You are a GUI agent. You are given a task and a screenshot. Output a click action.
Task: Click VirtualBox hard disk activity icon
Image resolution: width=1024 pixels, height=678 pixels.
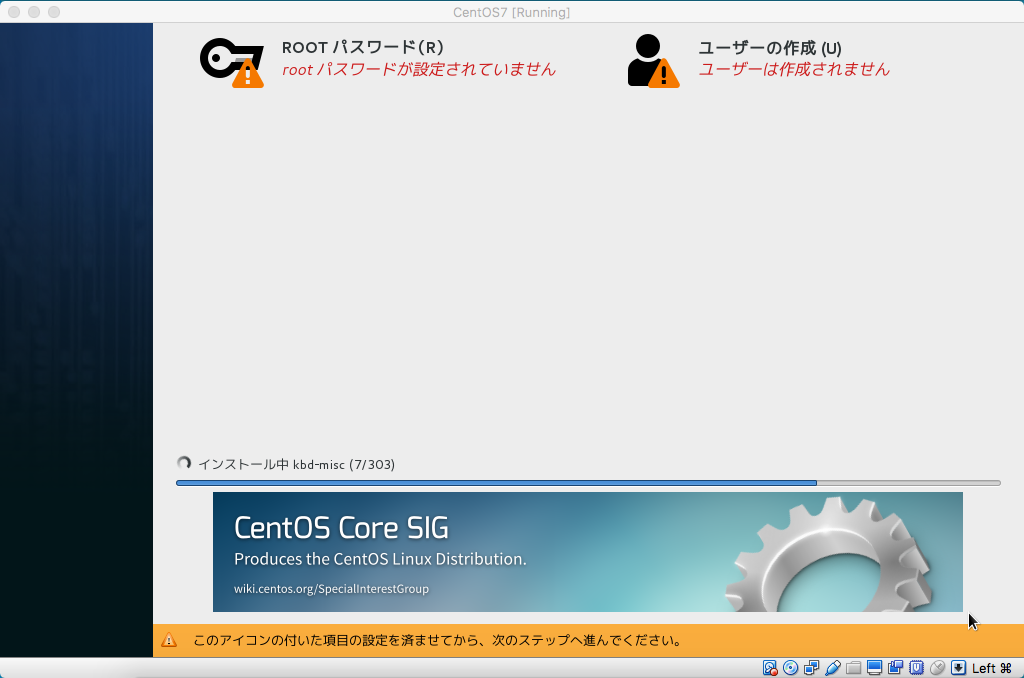(770, 668)
